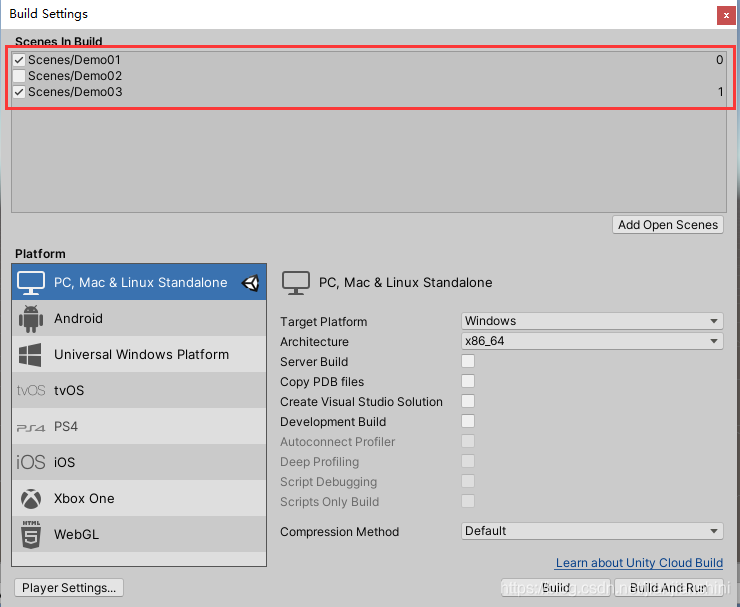Select Universal Windows Platform row
The image size is (740, 607).
tap(139, 354)
